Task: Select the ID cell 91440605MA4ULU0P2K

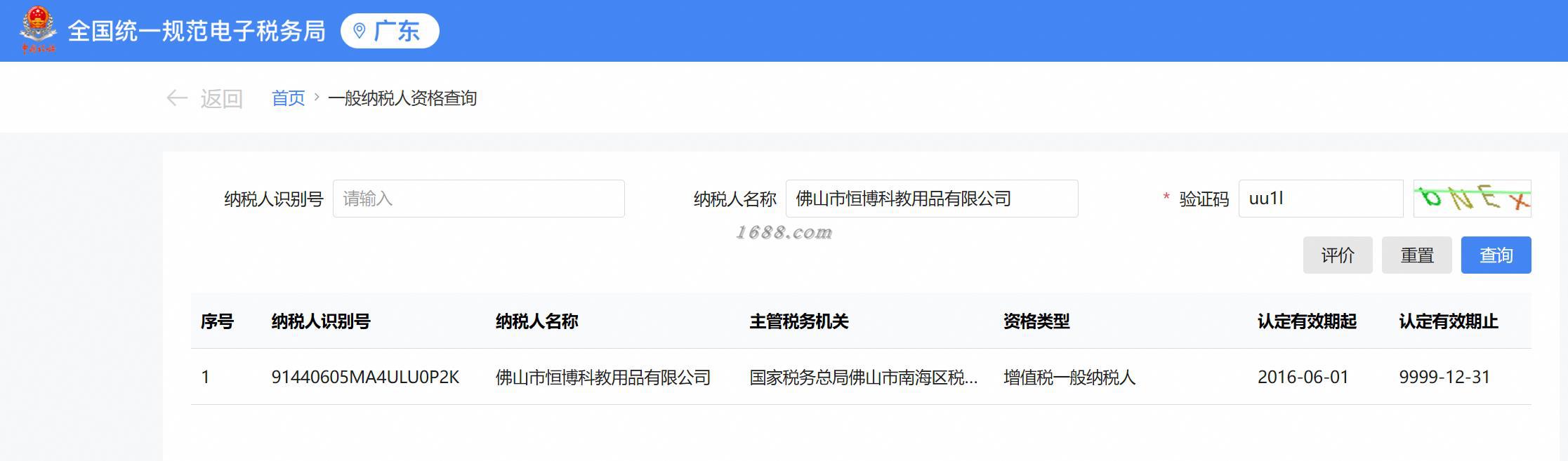Action: click(x=365, y=378)
